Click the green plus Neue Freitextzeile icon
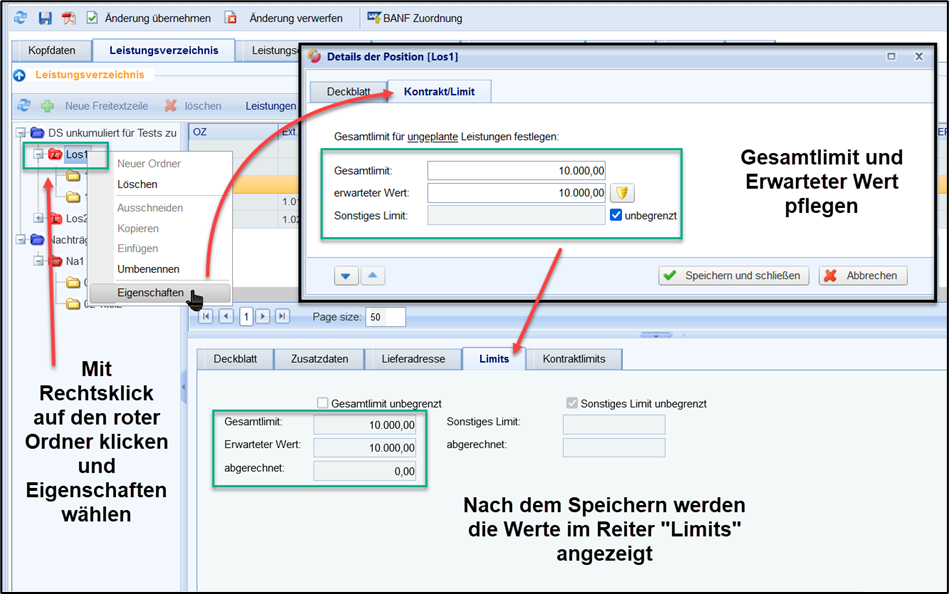949x594 pixels. (47, 105)
